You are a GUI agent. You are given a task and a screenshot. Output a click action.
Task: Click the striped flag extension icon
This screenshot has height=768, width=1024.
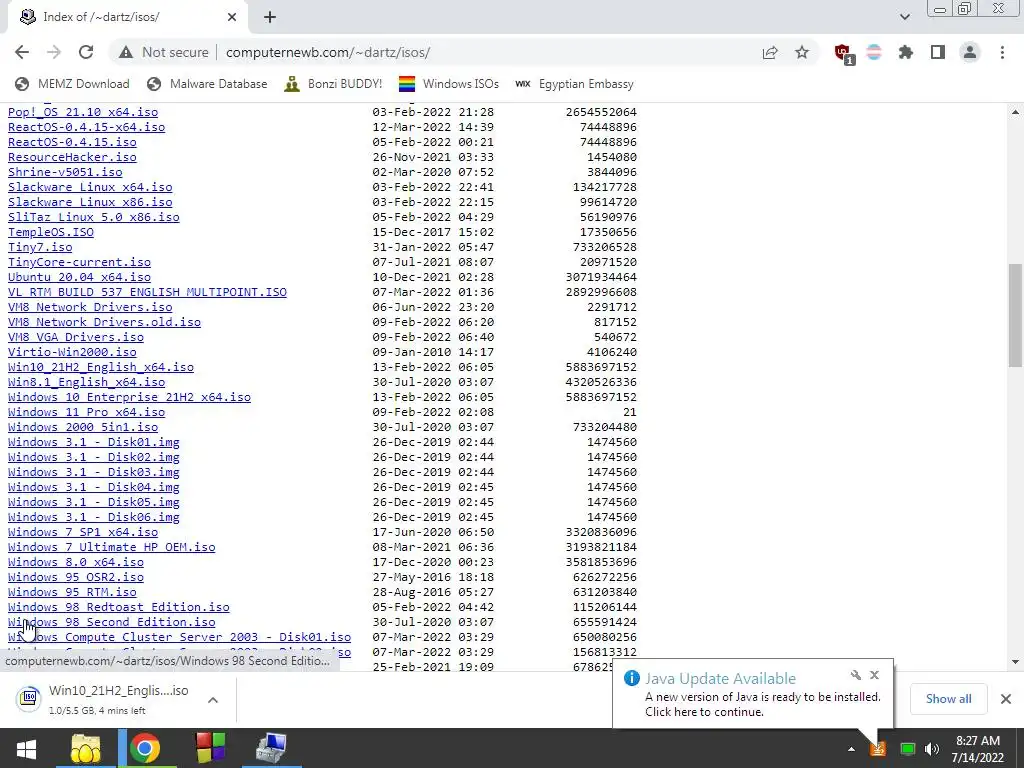(x=874, y=52)
